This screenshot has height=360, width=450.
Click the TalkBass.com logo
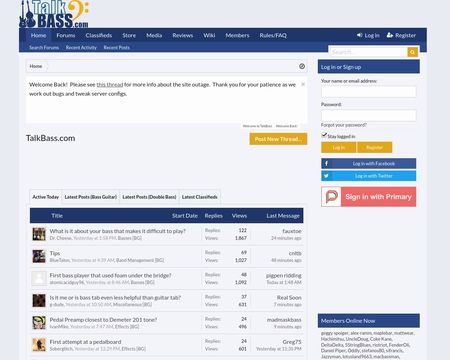tap(54, 14)
